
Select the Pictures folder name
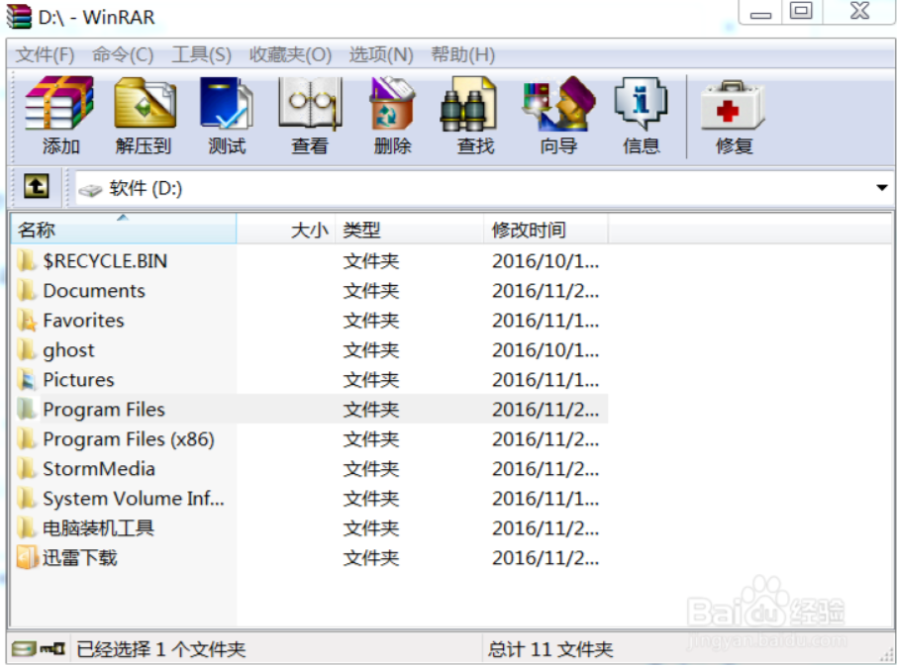(x=79, y=380)
